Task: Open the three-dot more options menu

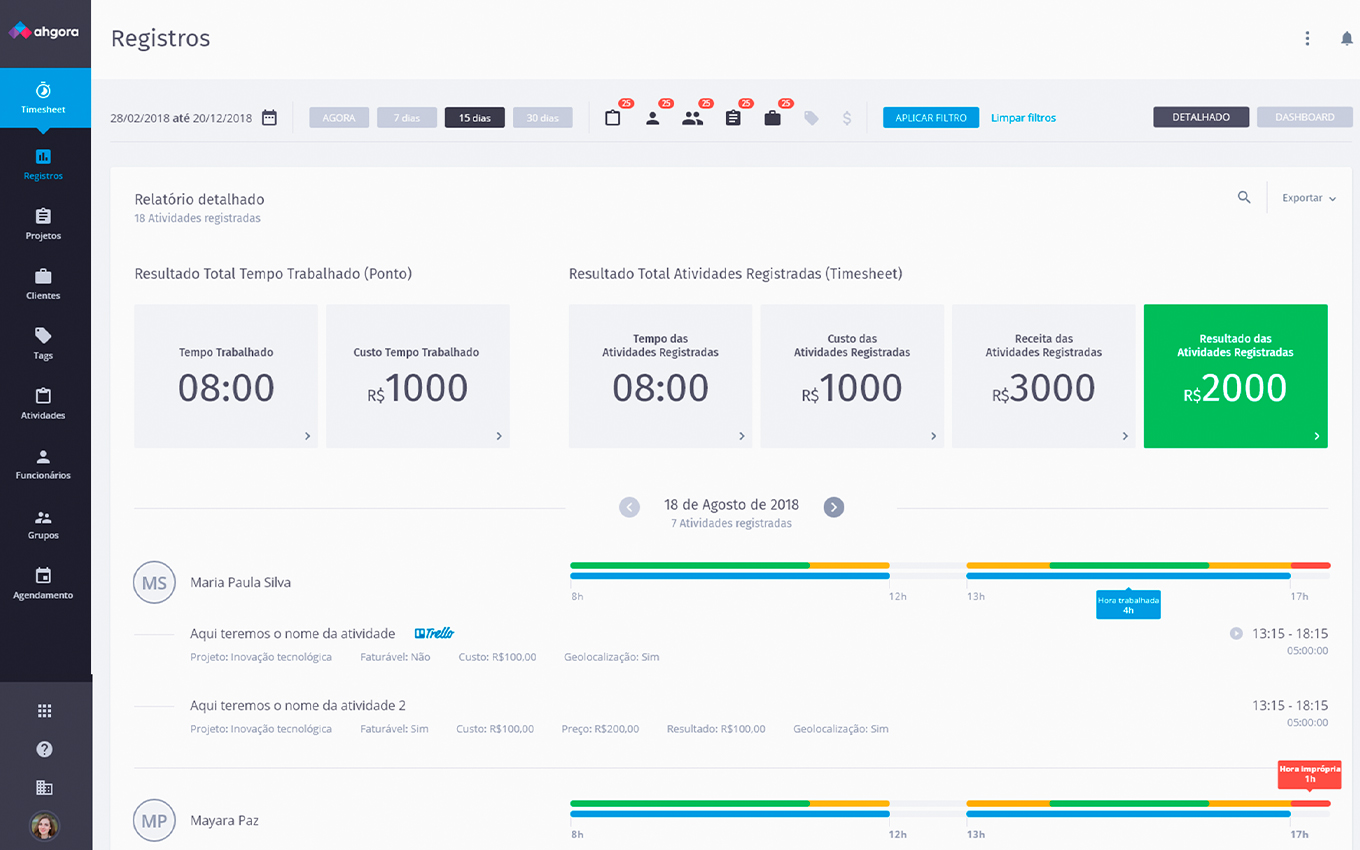Action: [x=1307, y=39]
